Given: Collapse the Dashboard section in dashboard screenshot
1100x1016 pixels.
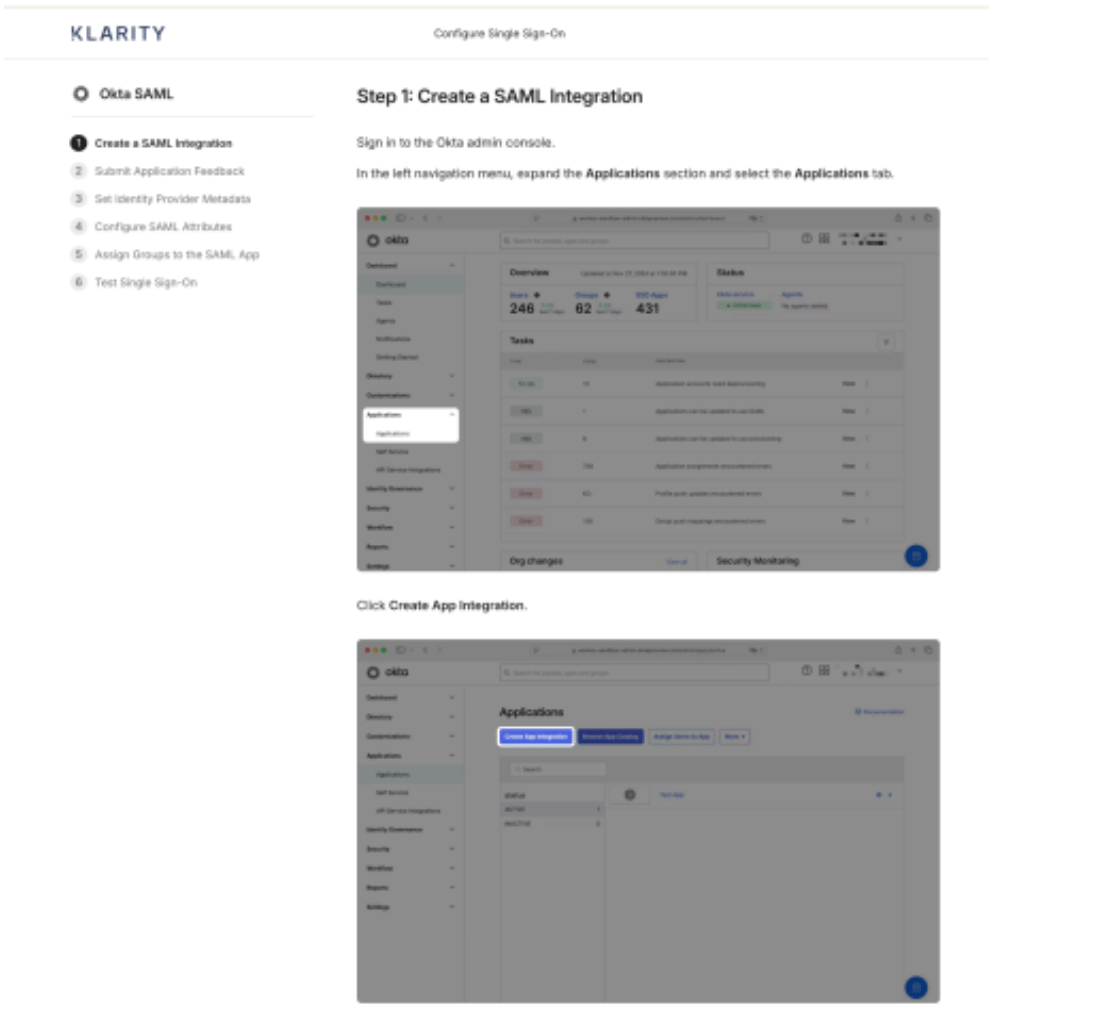Looking at the screenshot, I should [x=452, y=265].
